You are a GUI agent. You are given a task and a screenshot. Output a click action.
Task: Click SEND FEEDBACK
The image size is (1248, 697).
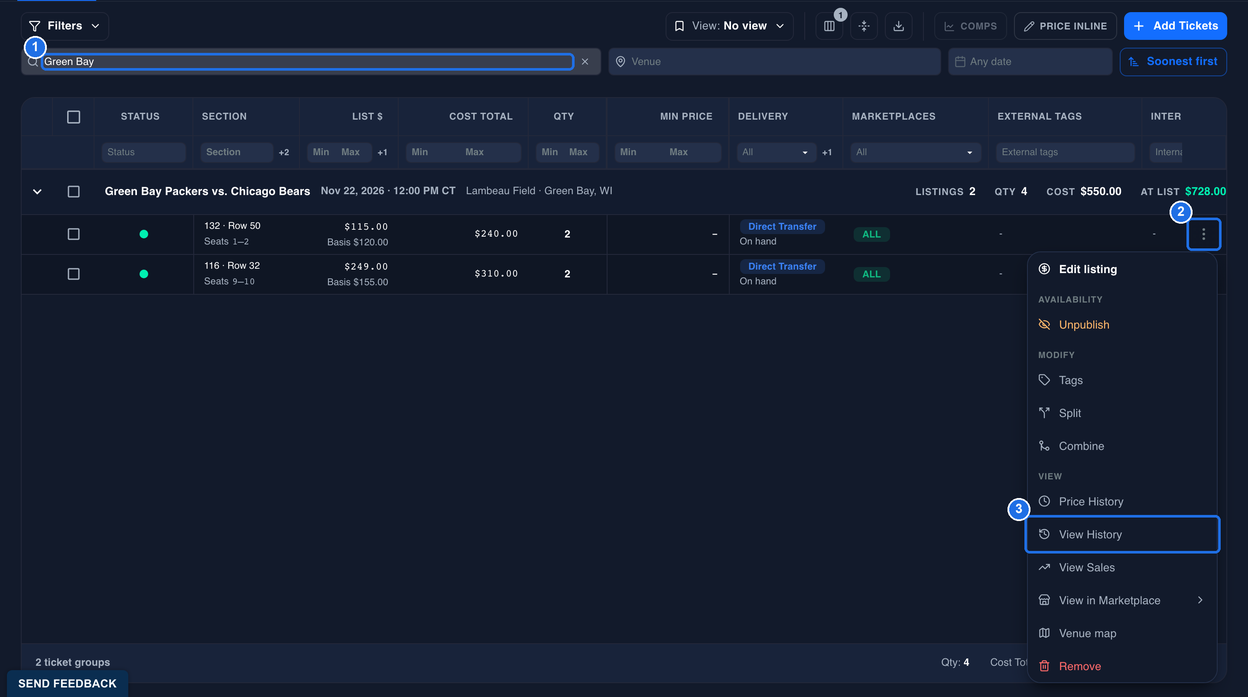coord(67,684)
